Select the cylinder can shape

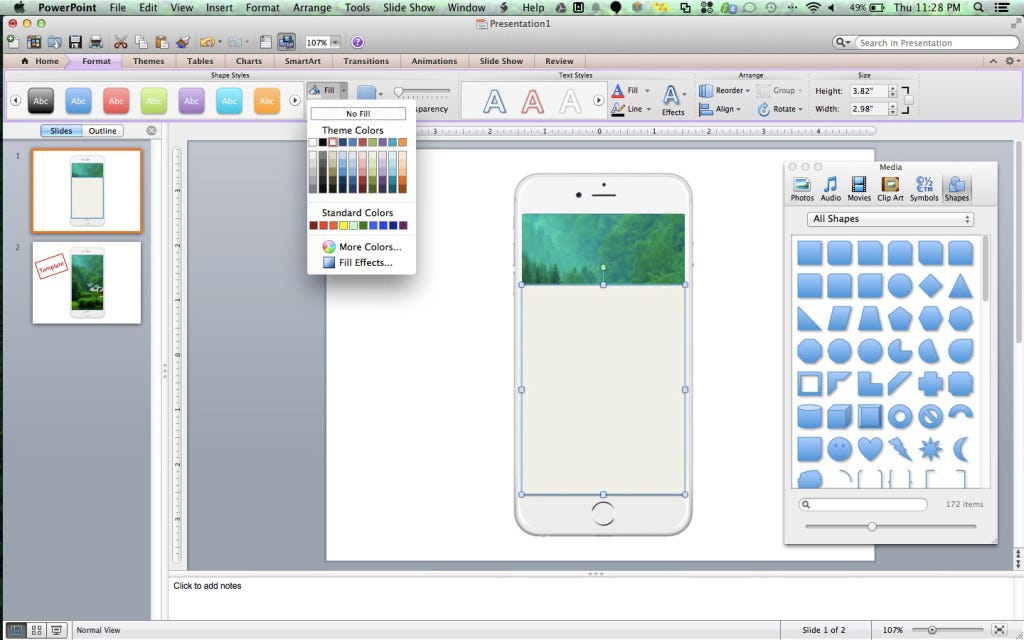point(810,417)
